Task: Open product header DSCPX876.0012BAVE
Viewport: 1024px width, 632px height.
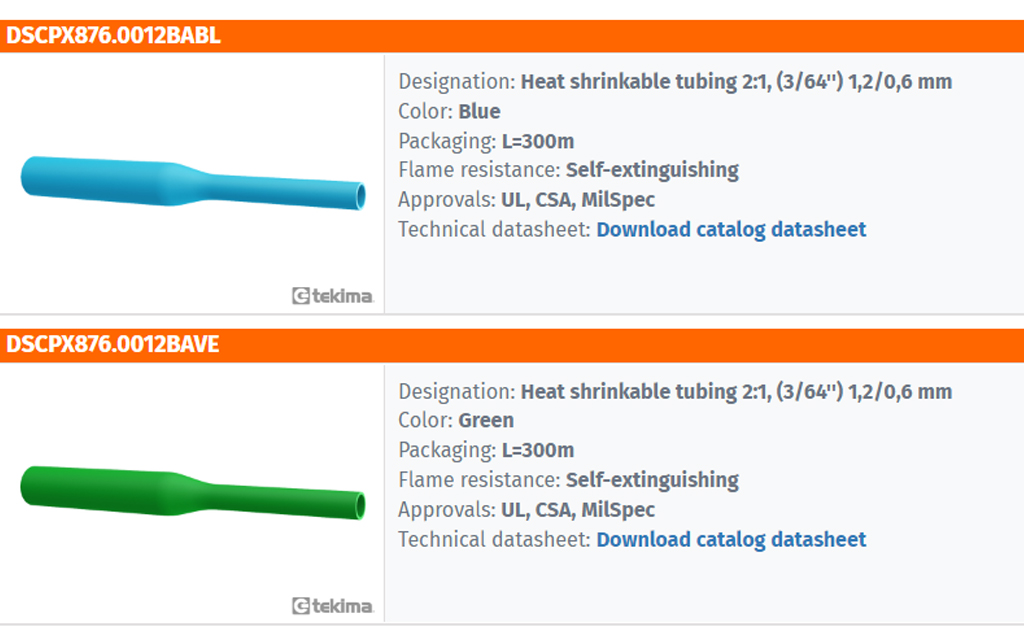Action: 113,345
